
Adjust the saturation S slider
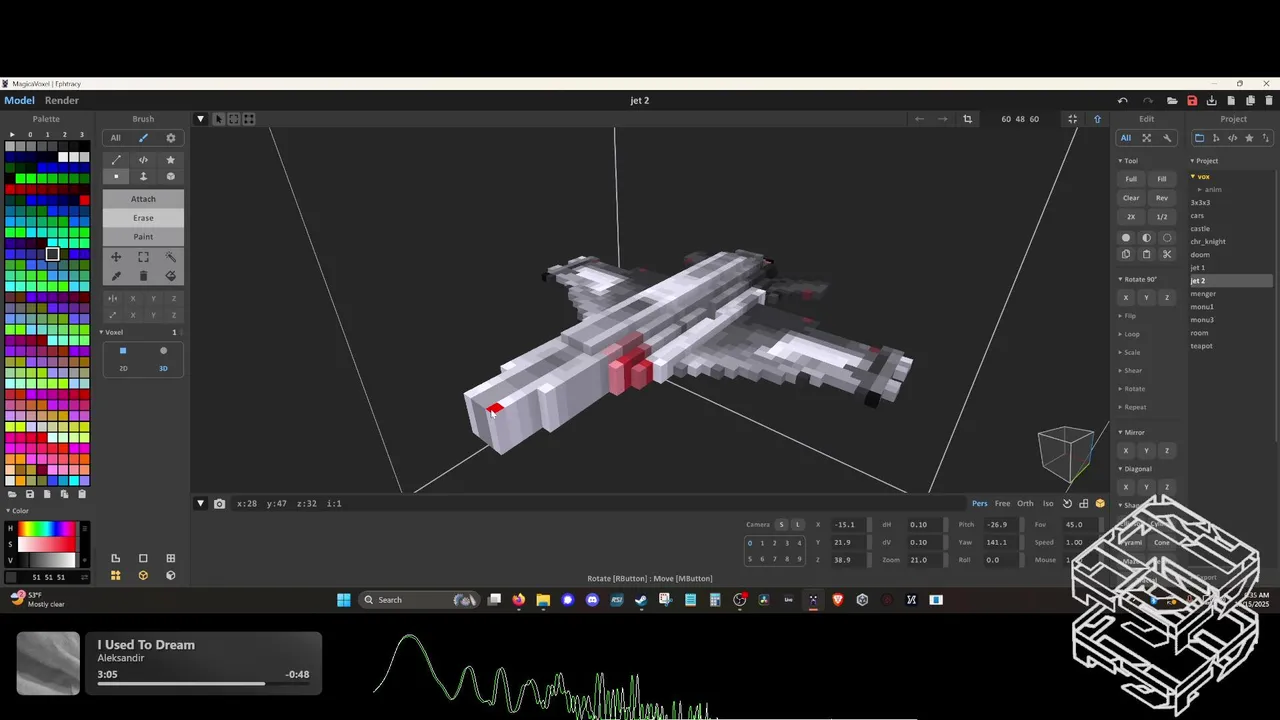click(47, 544)
